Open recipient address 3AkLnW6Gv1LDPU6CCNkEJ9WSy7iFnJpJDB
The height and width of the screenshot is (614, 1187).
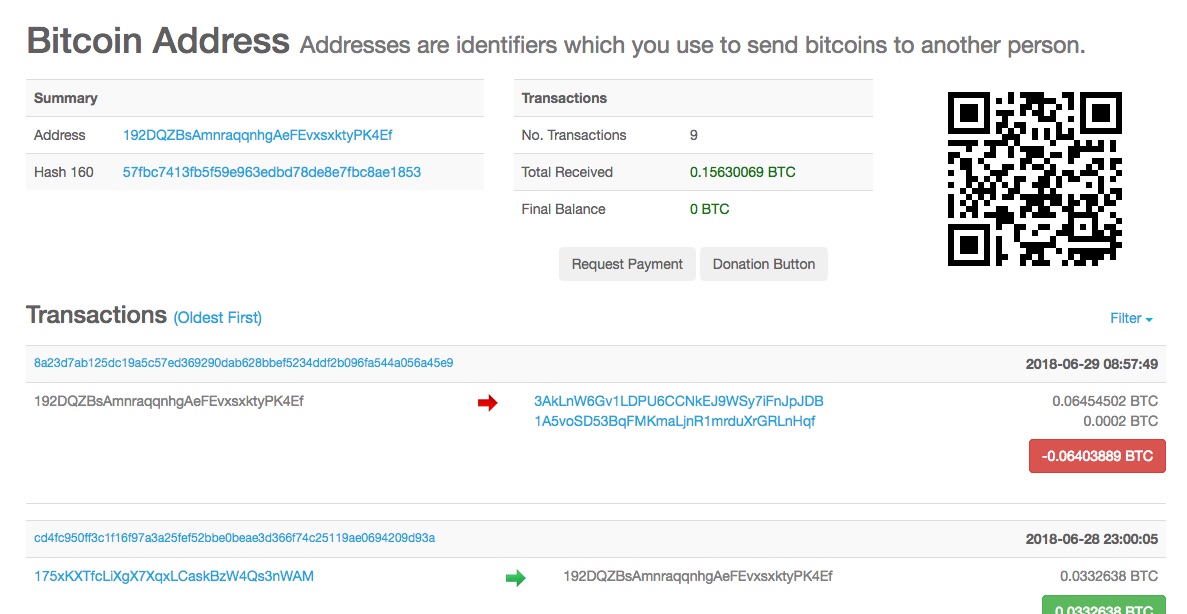(678, 401)
